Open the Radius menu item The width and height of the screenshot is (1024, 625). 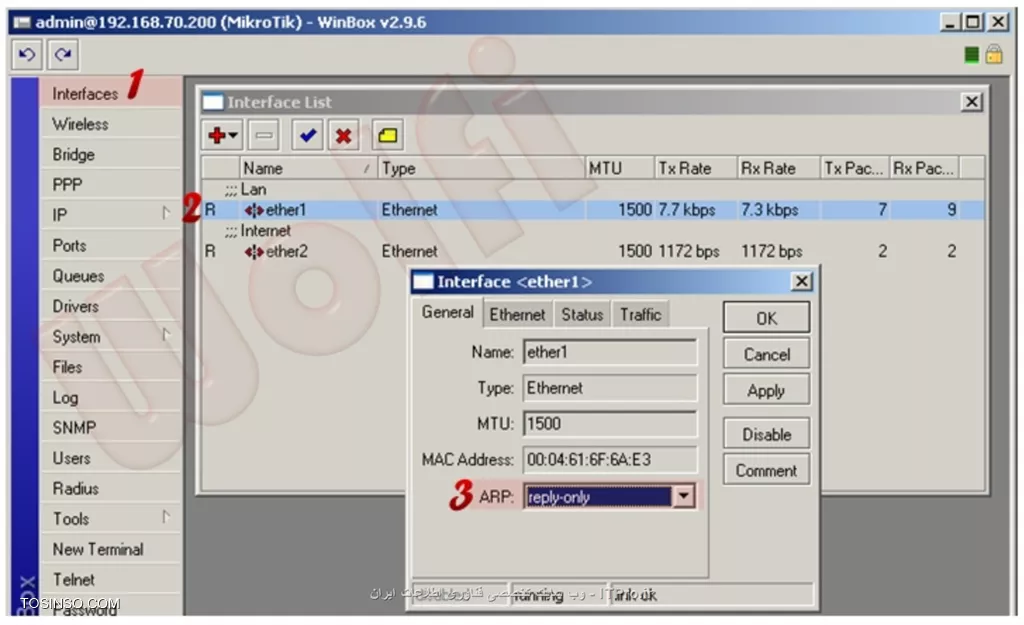click(x=111, y=488)
